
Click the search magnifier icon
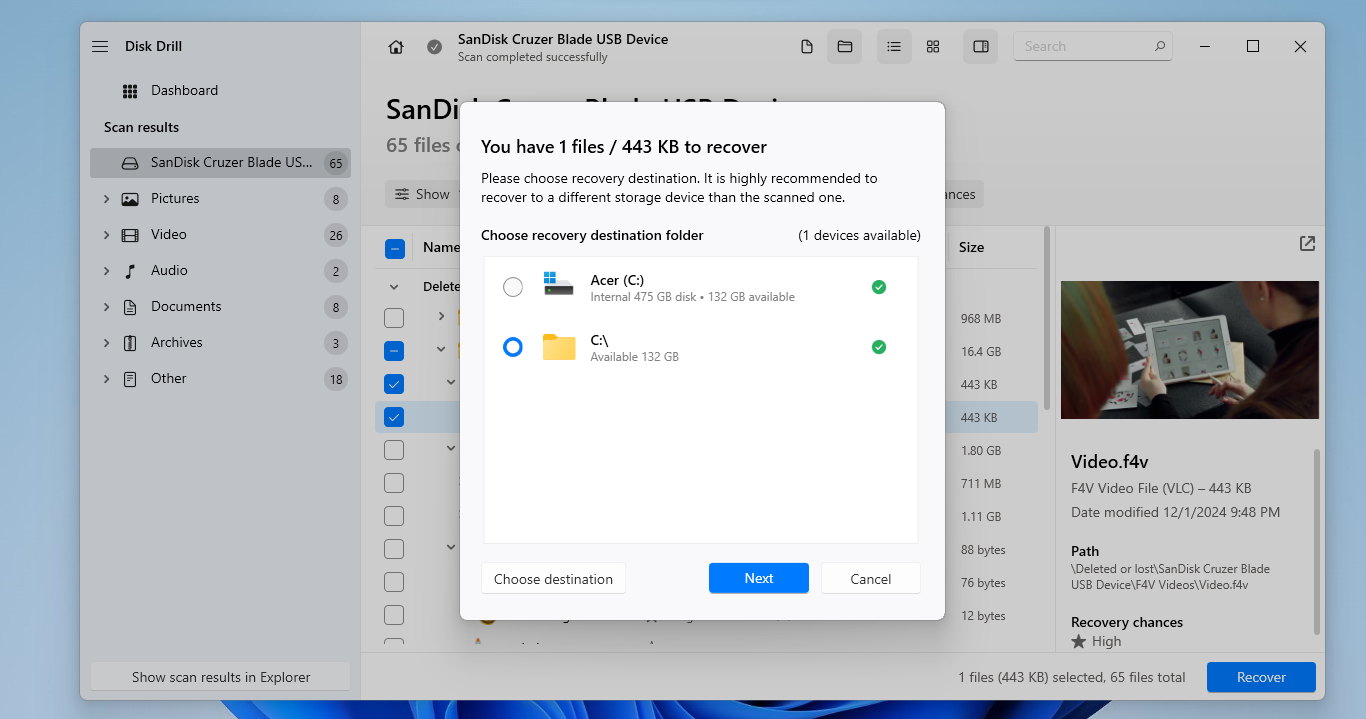tap(1160, 46)
